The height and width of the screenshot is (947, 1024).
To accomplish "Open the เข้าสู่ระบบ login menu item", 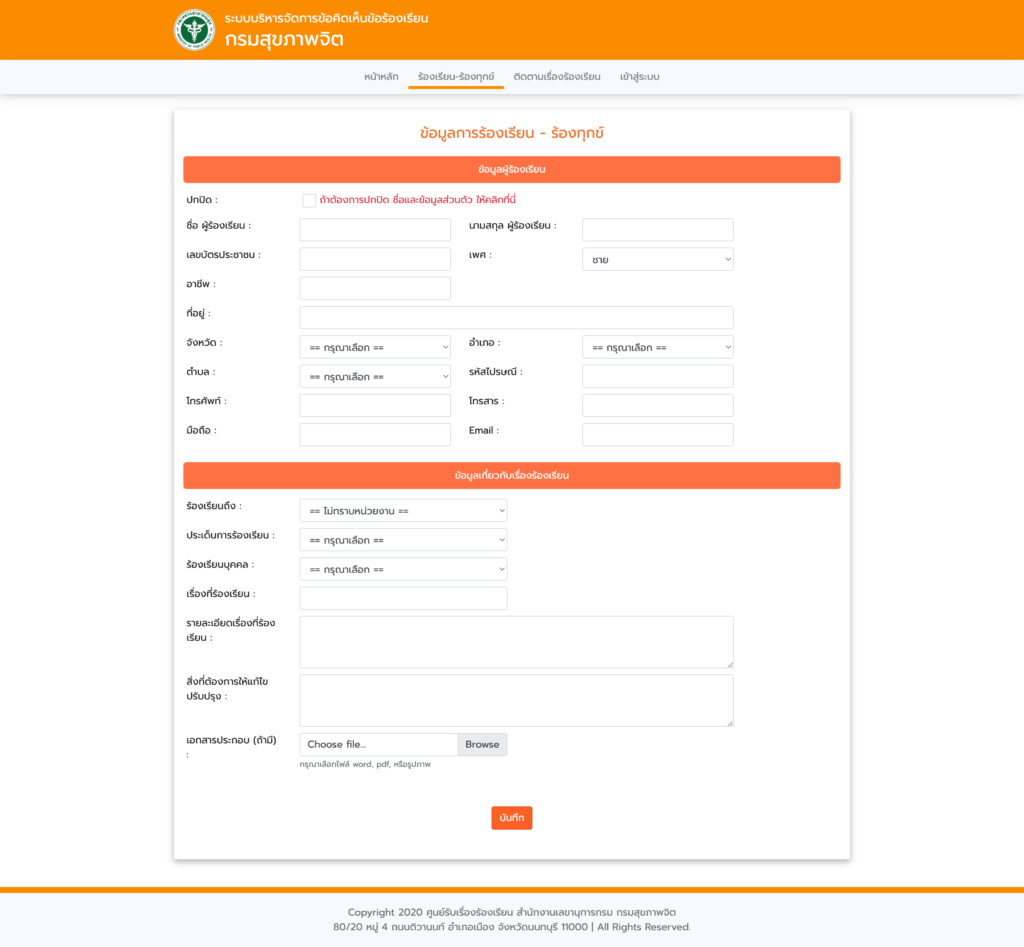I will tap(639, 76).
